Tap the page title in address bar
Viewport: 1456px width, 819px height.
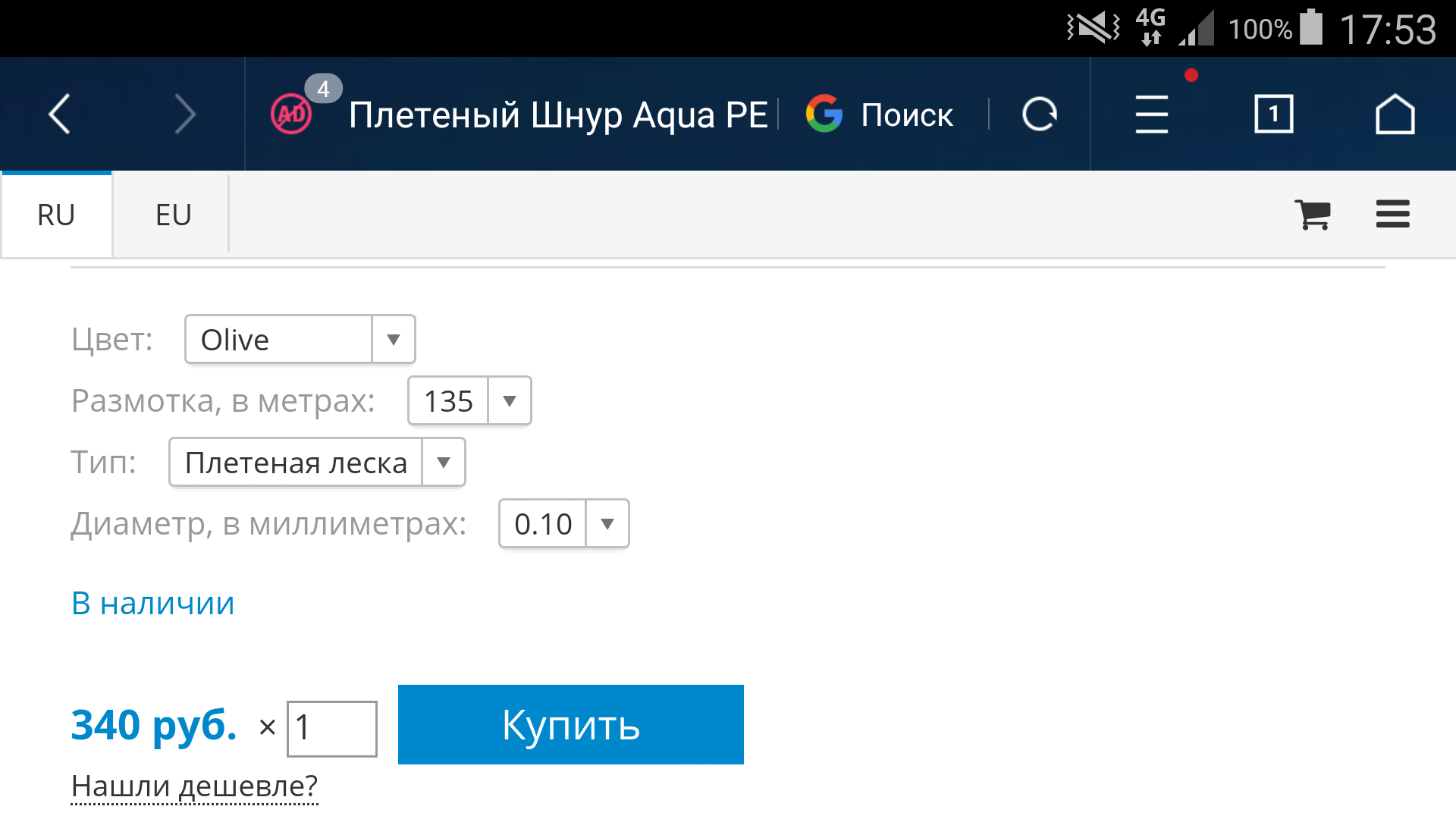(x=558, y=115)
